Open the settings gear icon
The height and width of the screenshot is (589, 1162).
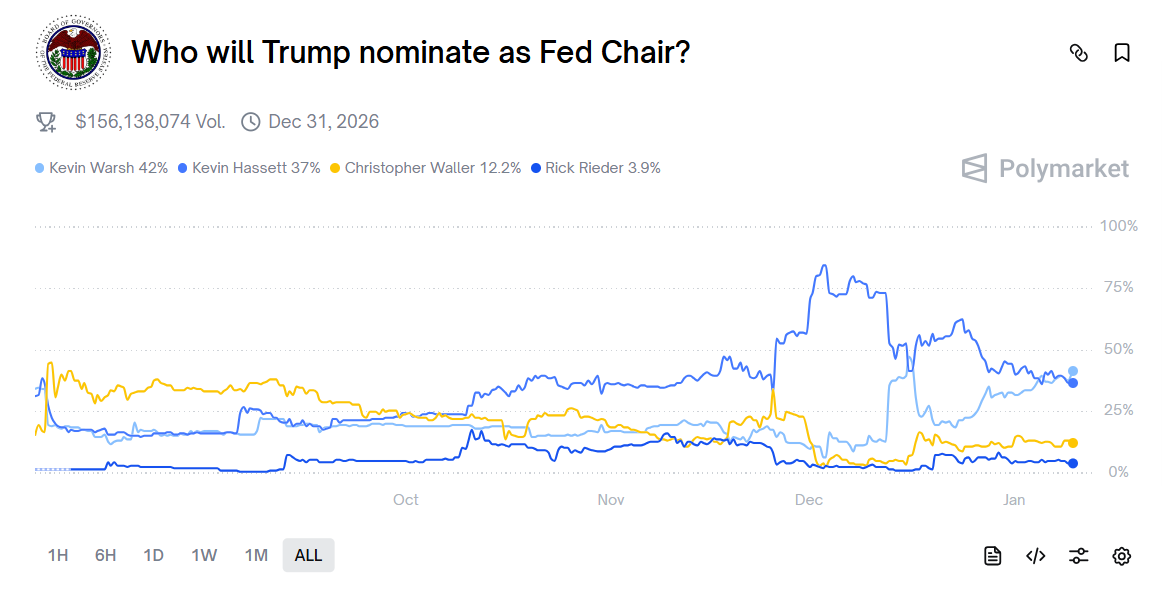(1121, 555)
